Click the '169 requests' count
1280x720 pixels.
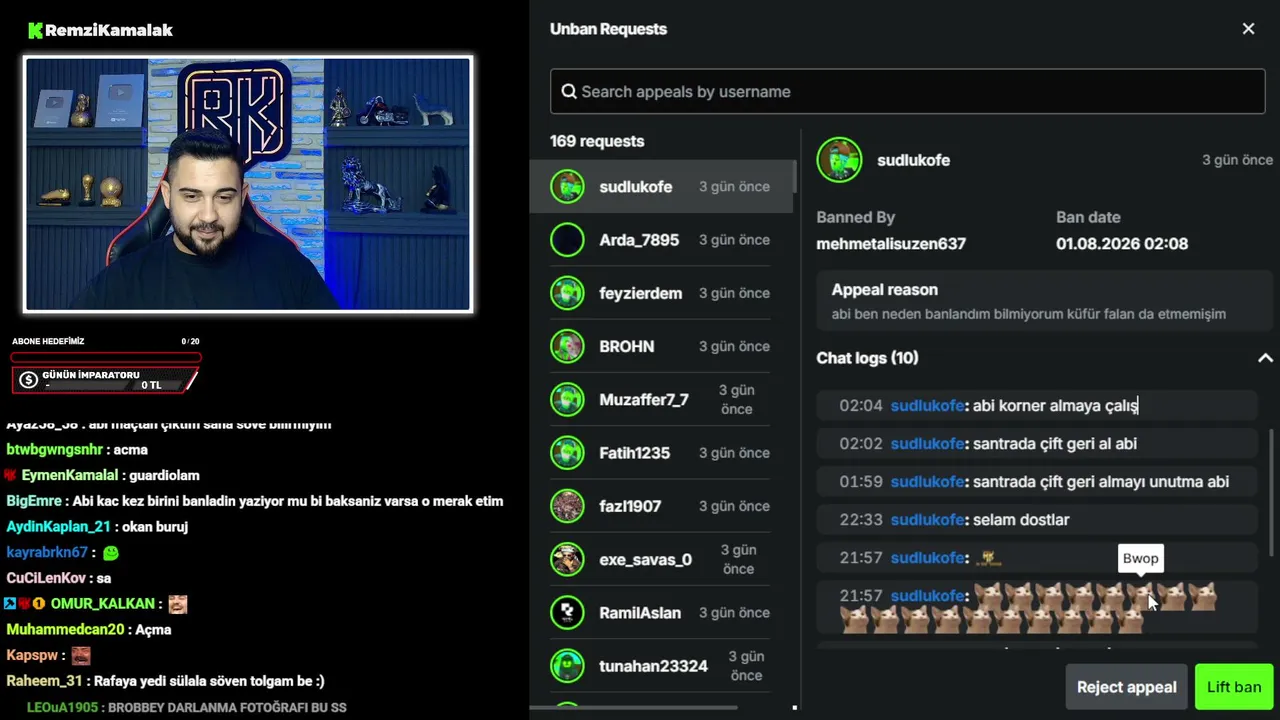pyautogui.click(x=597, y=141)
